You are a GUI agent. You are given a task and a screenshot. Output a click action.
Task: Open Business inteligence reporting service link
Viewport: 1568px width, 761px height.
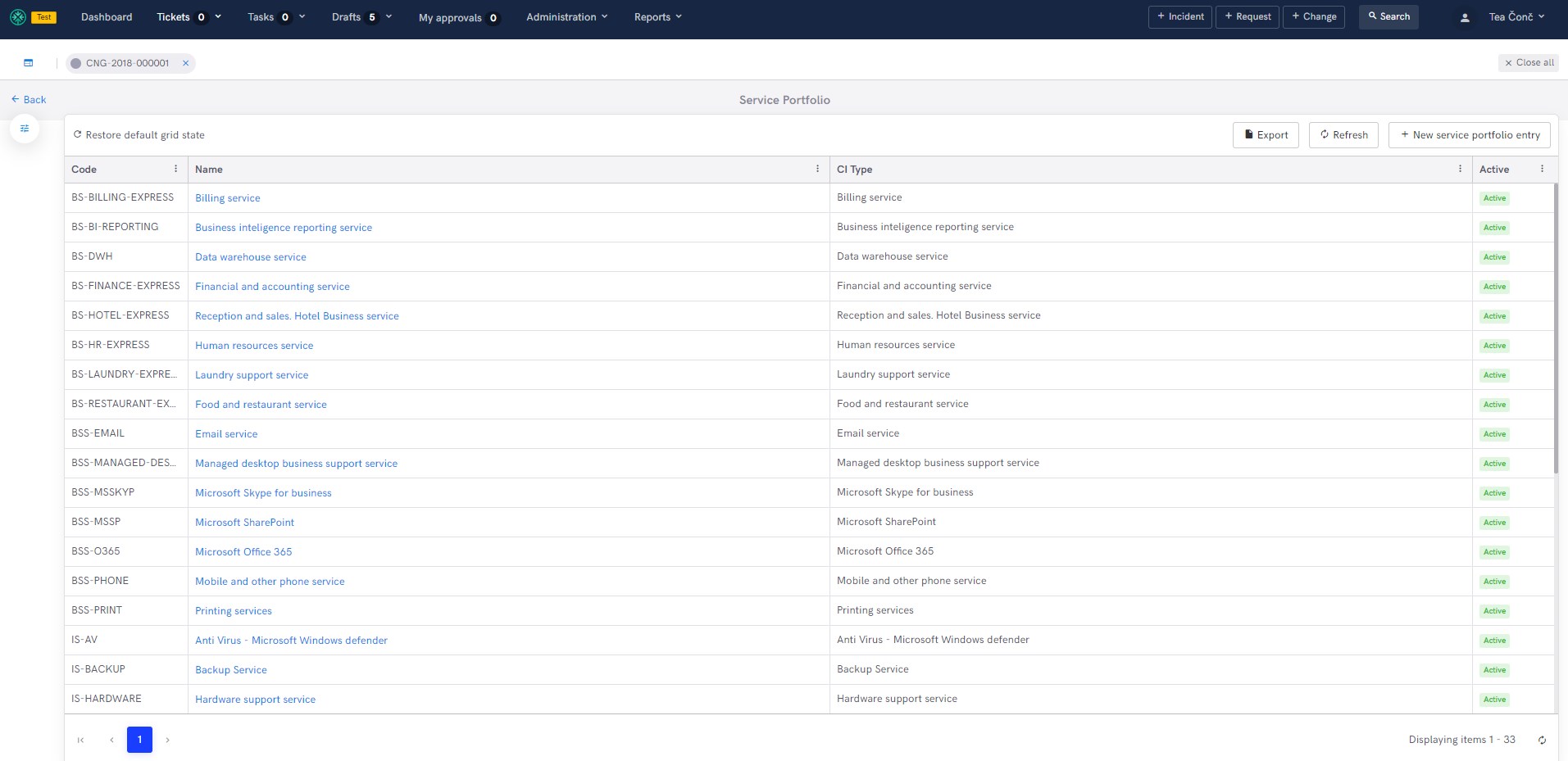pyautogui.click(x=284, y=228)
